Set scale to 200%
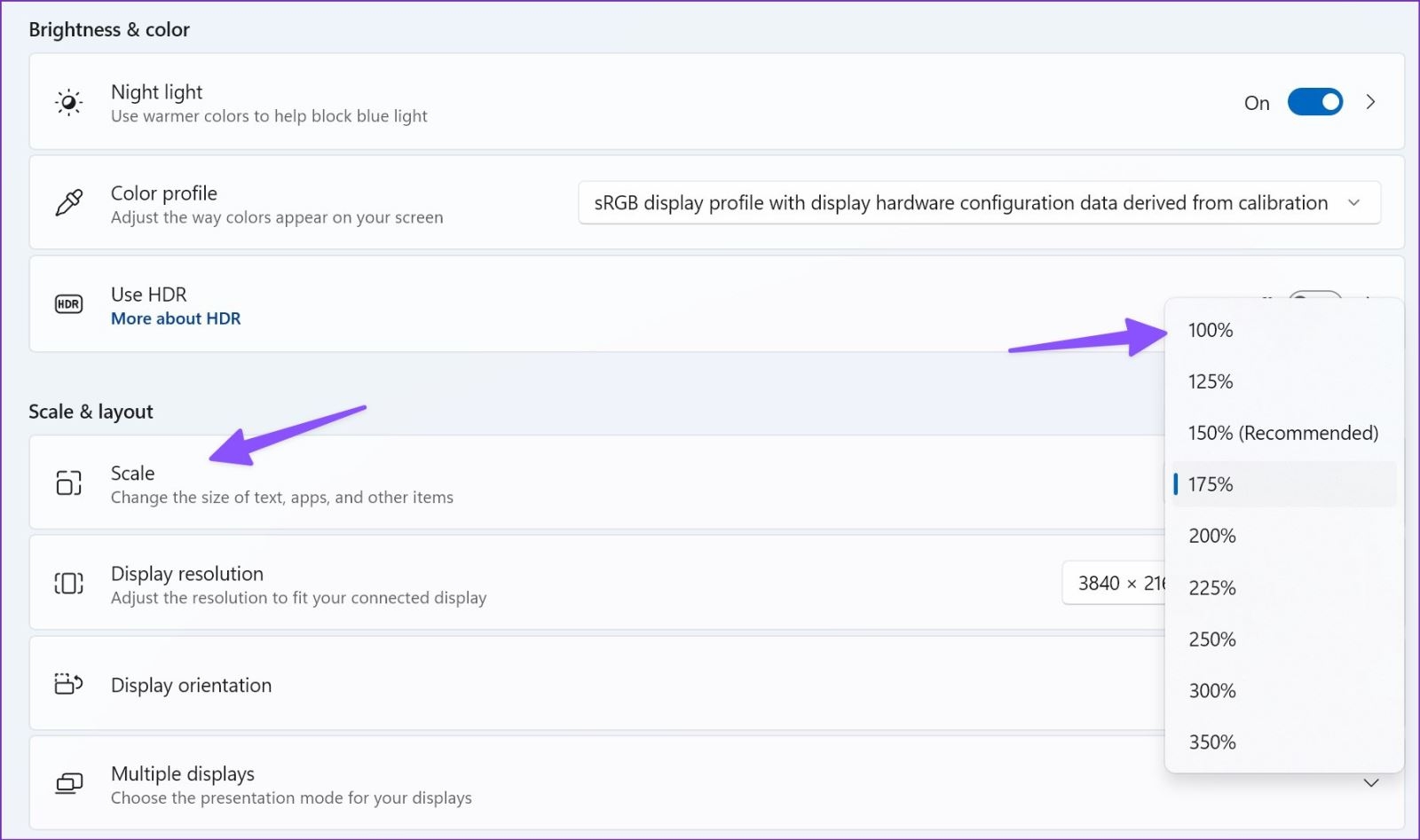The image size is (1420, 840). [1284, 536]
